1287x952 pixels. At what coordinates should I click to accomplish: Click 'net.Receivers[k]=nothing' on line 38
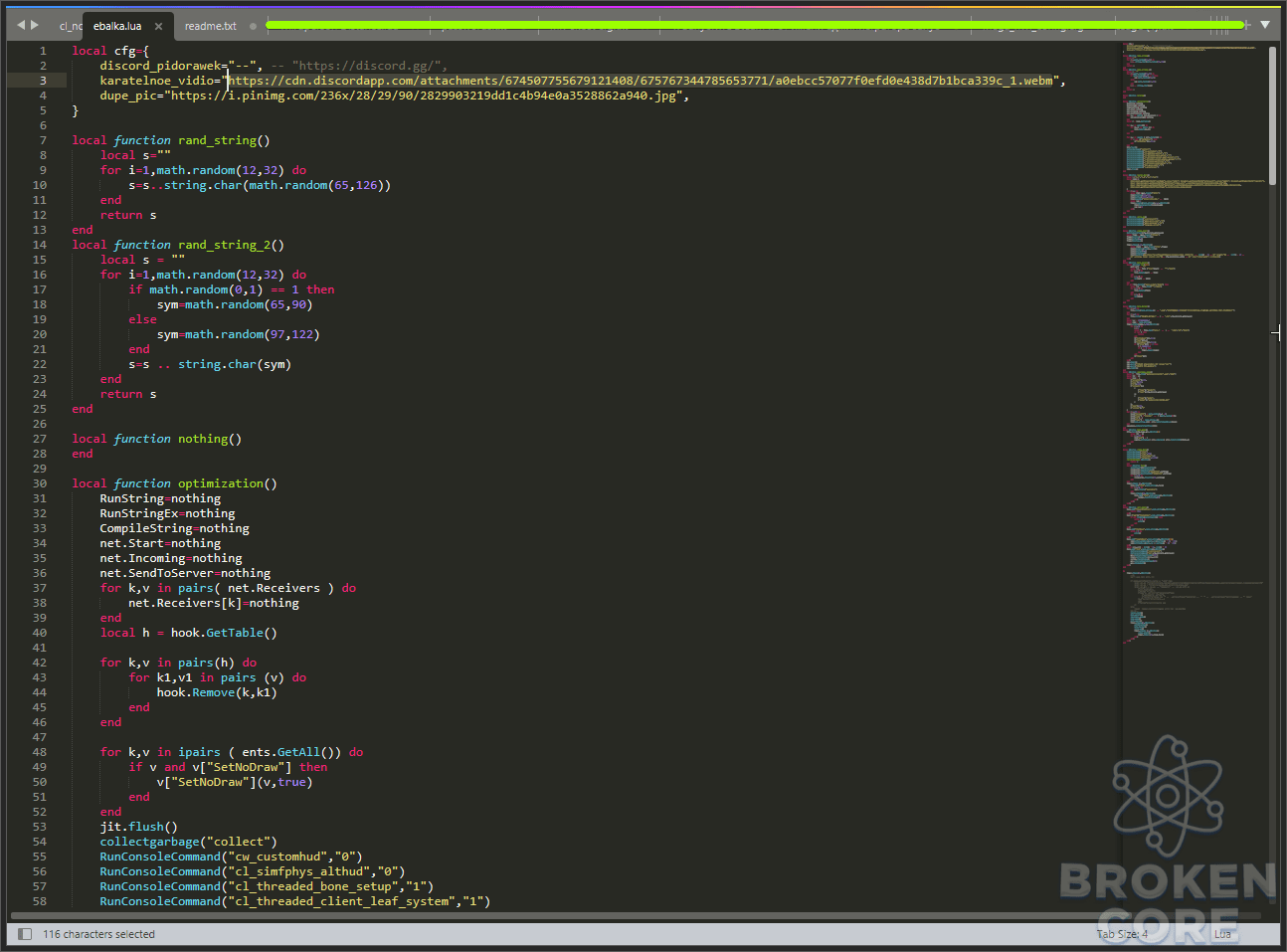(214, 603)
